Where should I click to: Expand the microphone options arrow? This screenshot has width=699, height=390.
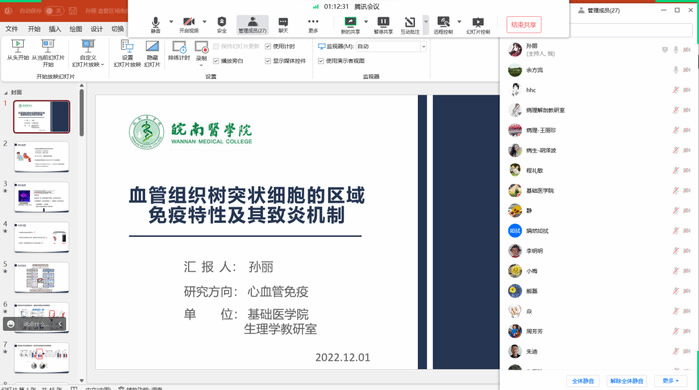point(171,21)
